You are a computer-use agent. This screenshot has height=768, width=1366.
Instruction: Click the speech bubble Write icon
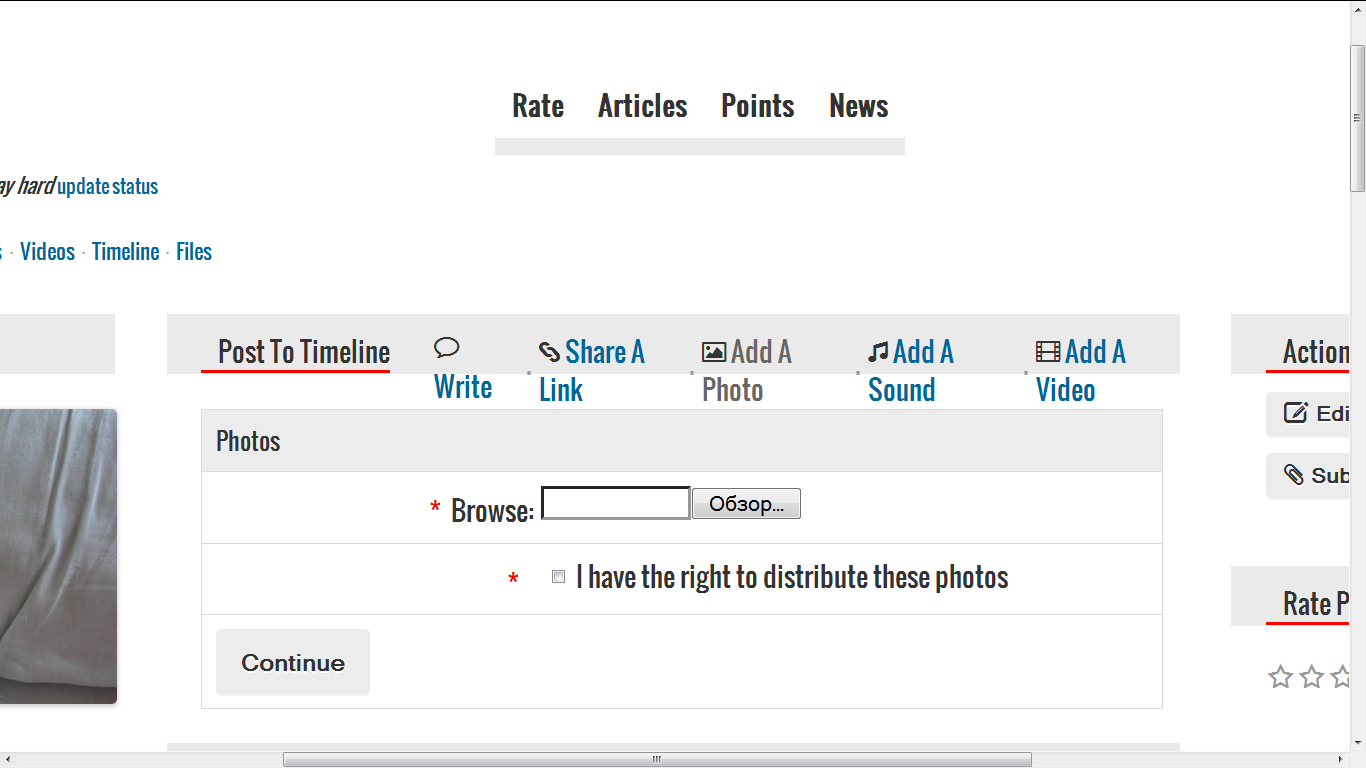[x=446, y=347]
